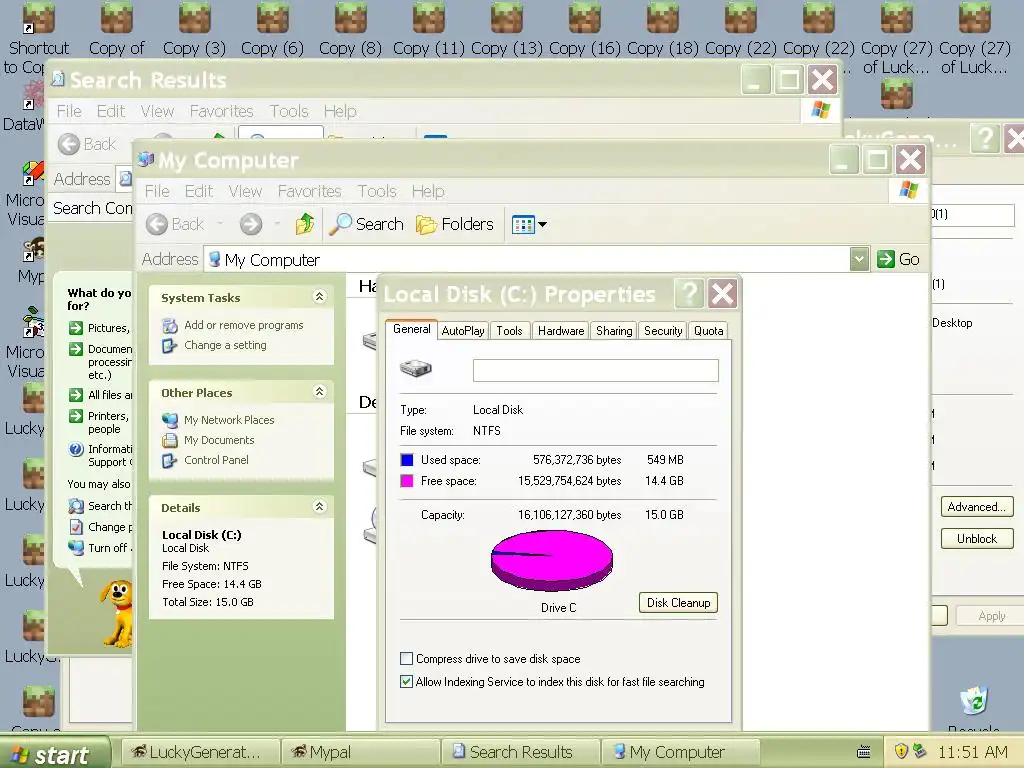Select the Copy of desktop icon

pos(116,29)
